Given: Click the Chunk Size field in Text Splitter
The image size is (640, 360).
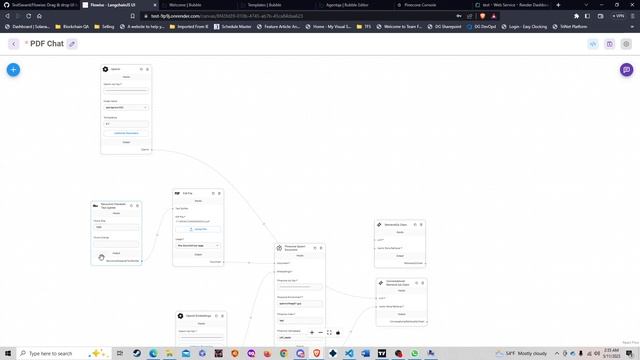Looking at the screenshot, I should point(116,227).
